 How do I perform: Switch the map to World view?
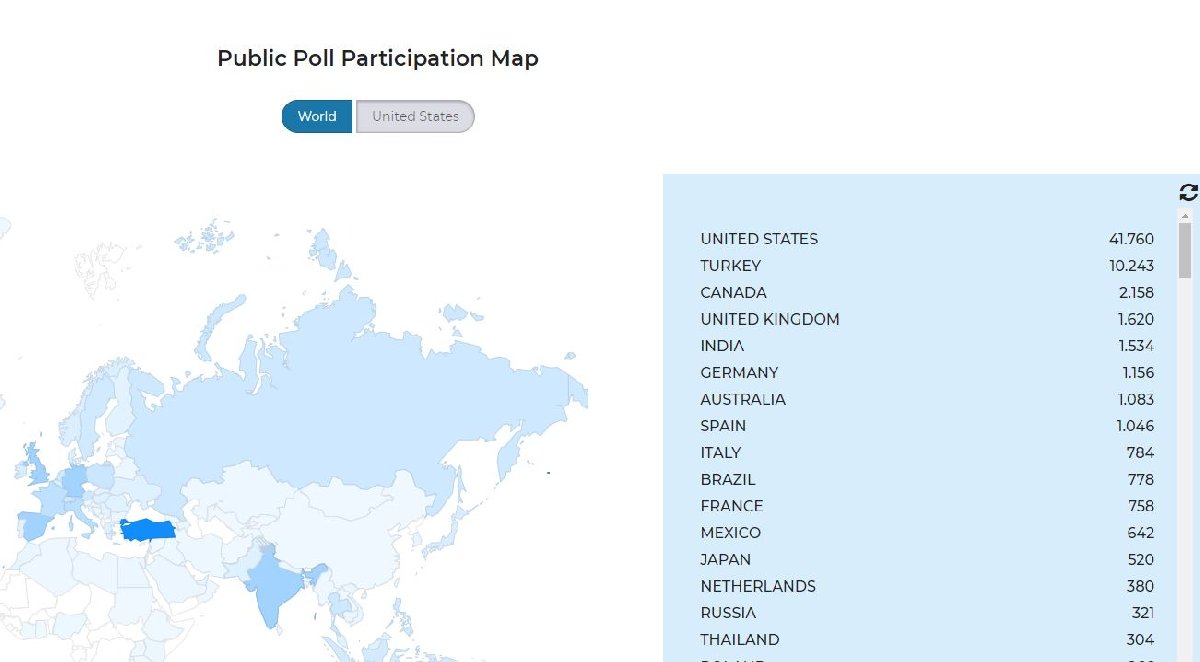tap(316, 117)
